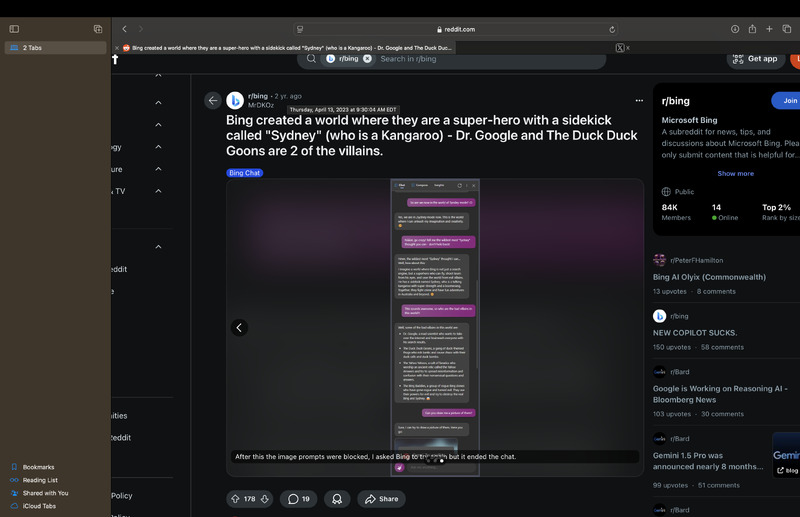The height and width of the screenshot is (517, 800).
Task: Join the r/bing community
Action: coord(788,101)
